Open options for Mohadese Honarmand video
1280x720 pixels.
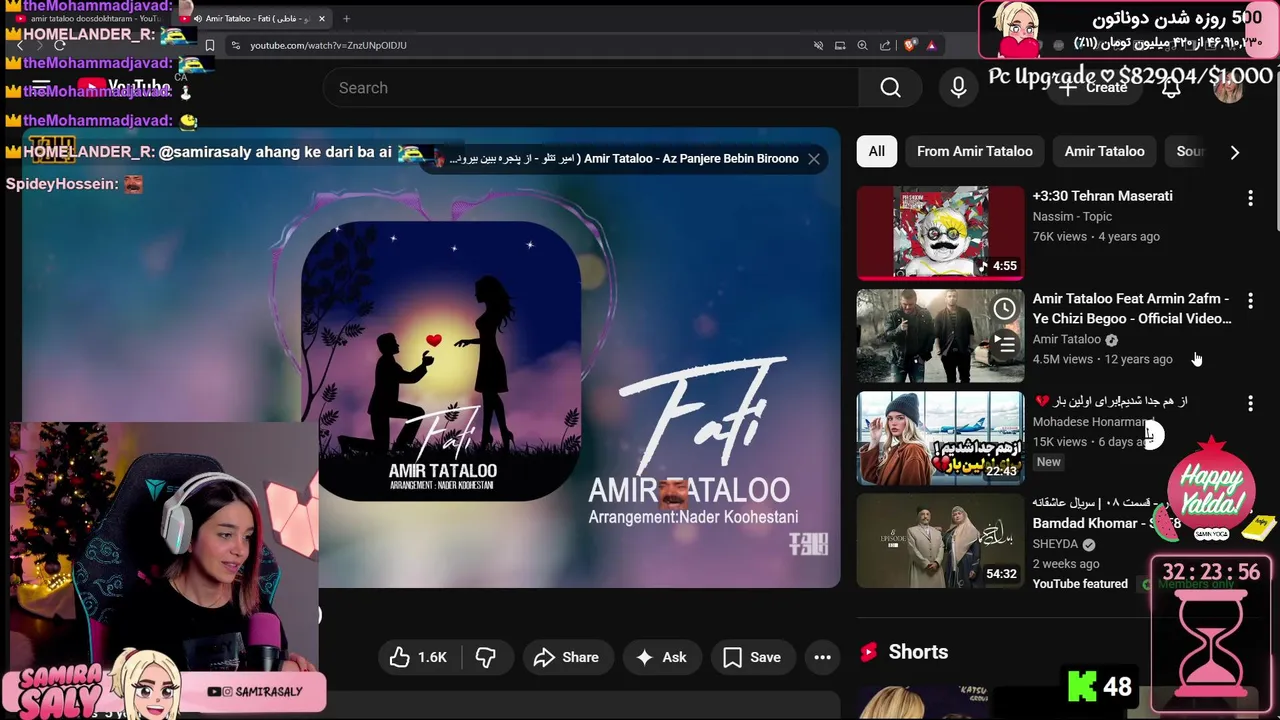click(x=1250, y=403)
